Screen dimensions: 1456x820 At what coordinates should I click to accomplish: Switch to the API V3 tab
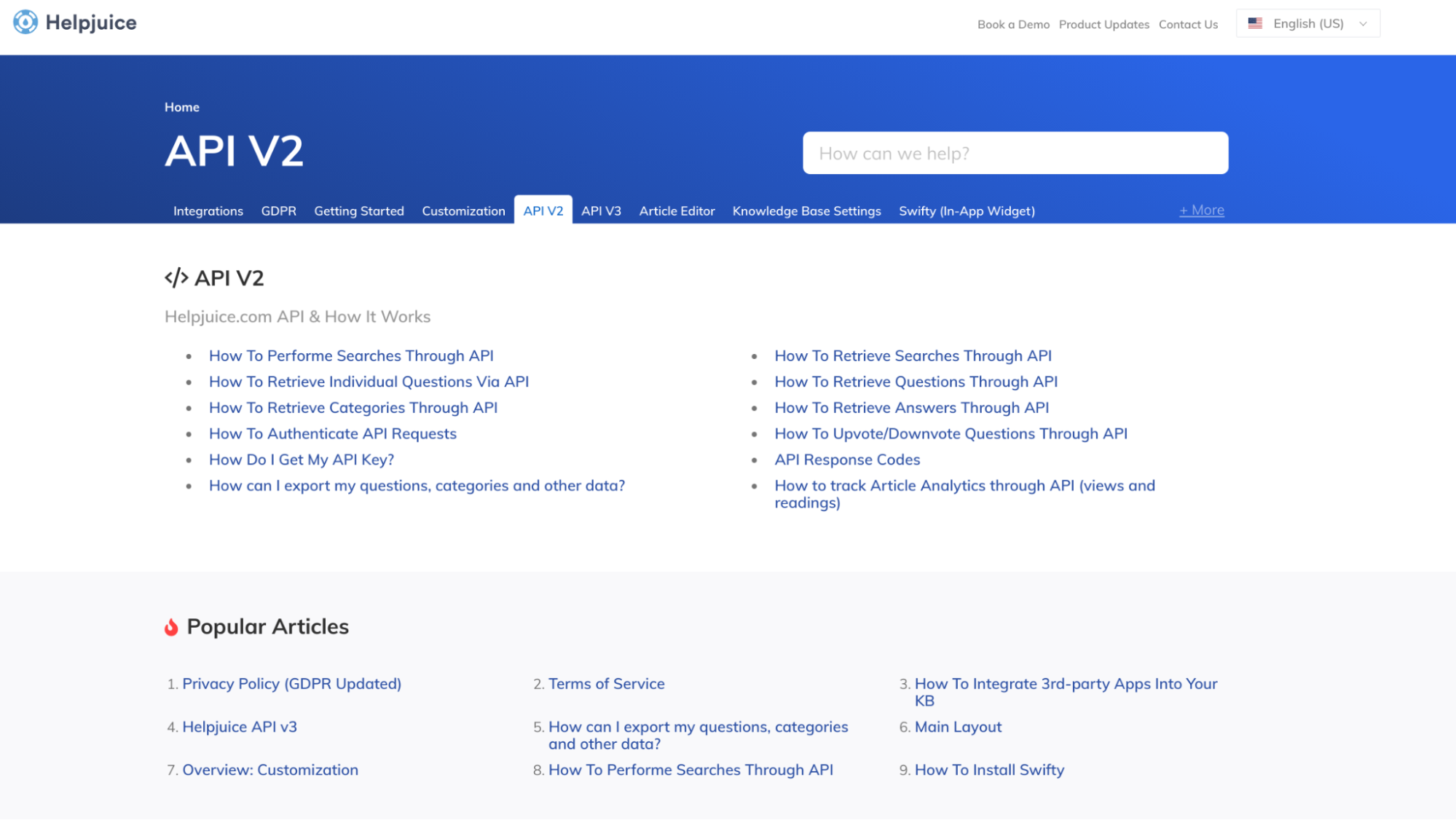click(x=601, y=211)
